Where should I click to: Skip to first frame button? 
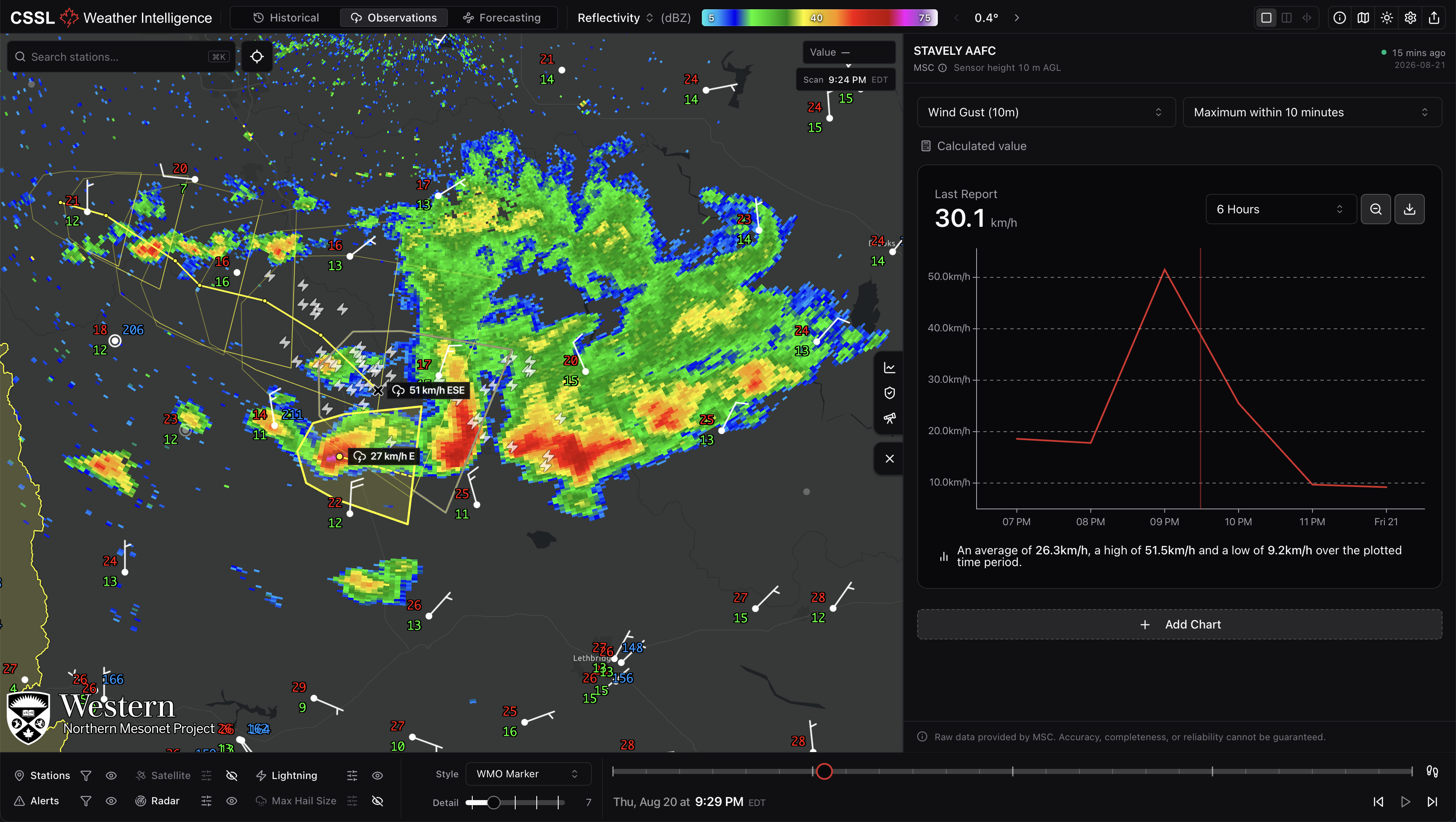pos(1378,802)
